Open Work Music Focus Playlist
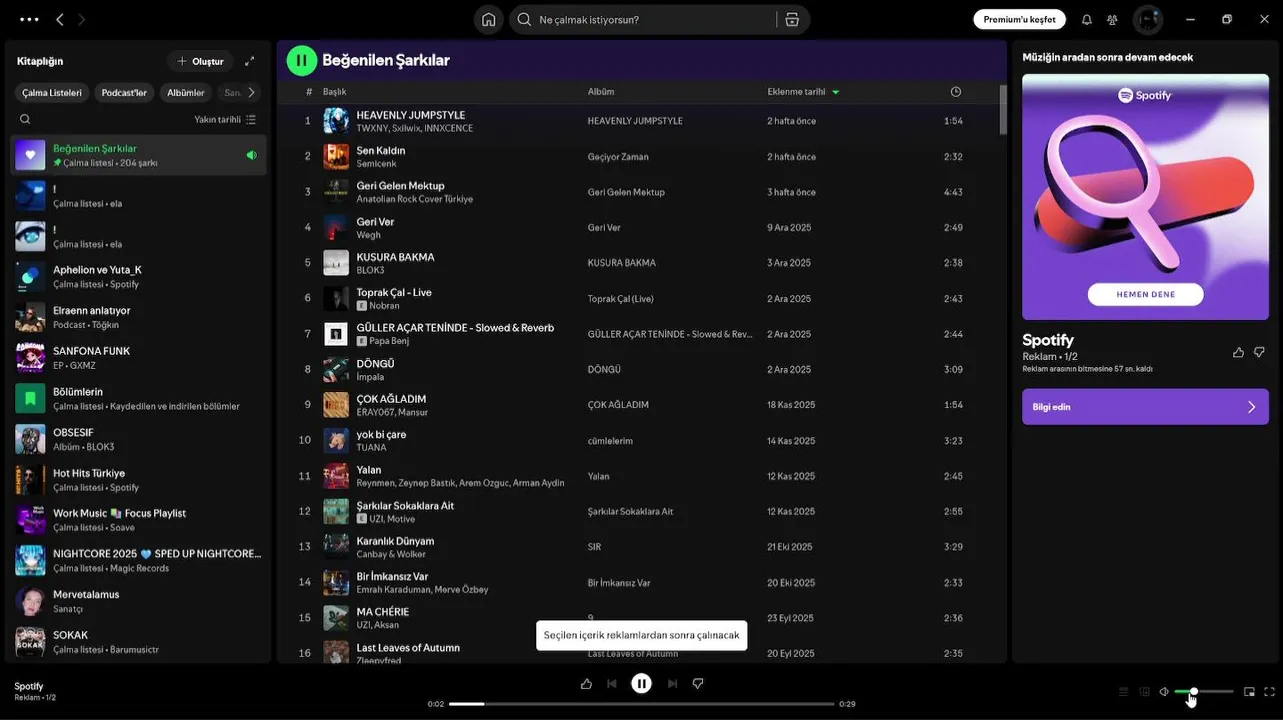The width and height of the screenshot is (1283, 720). [x=139, y=520]
